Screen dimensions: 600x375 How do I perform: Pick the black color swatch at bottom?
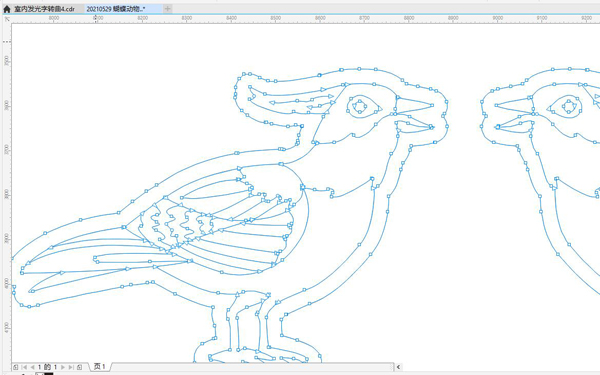49,373
